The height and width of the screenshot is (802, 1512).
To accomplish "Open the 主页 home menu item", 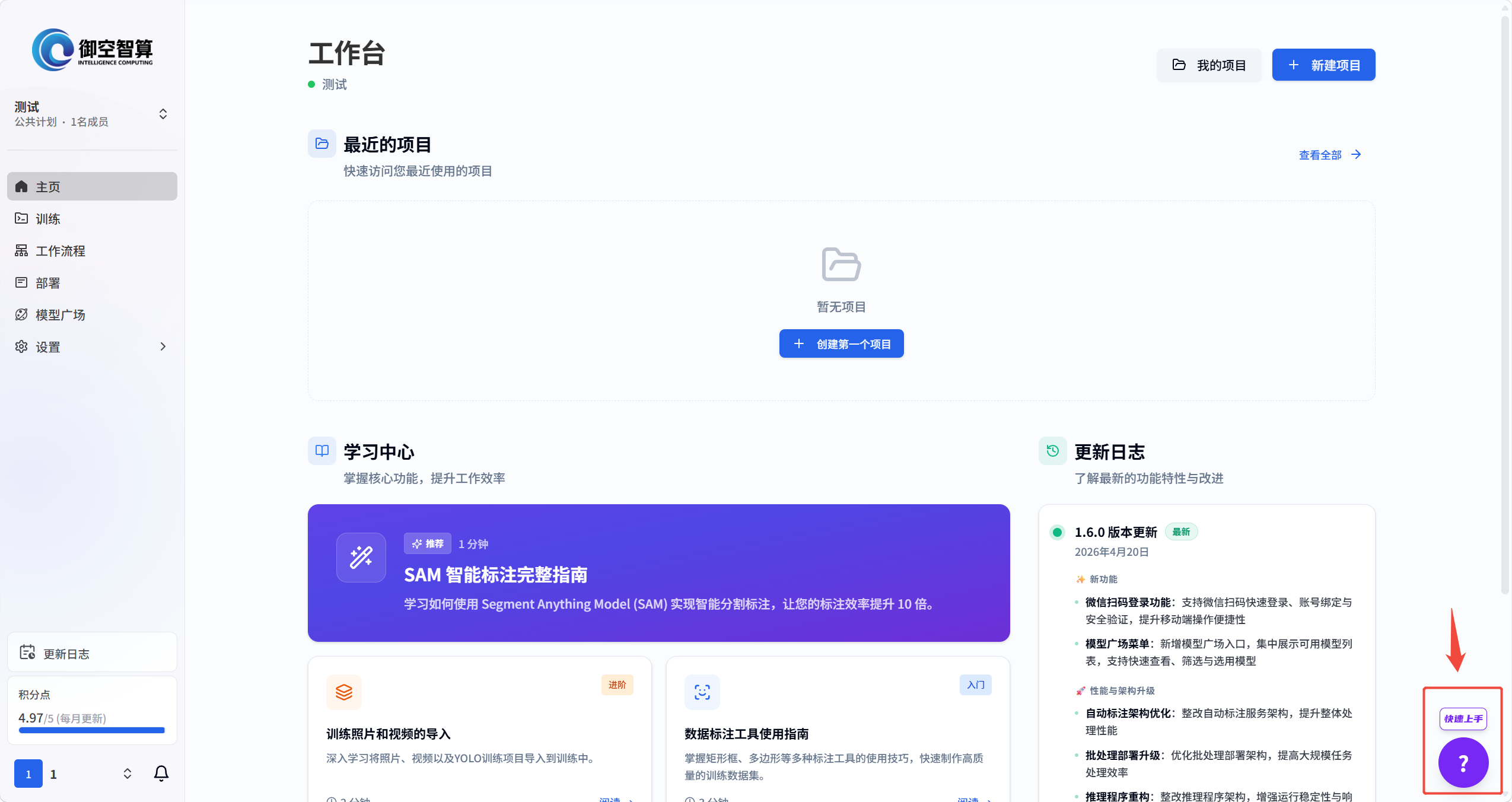I will tap(92, 186).
